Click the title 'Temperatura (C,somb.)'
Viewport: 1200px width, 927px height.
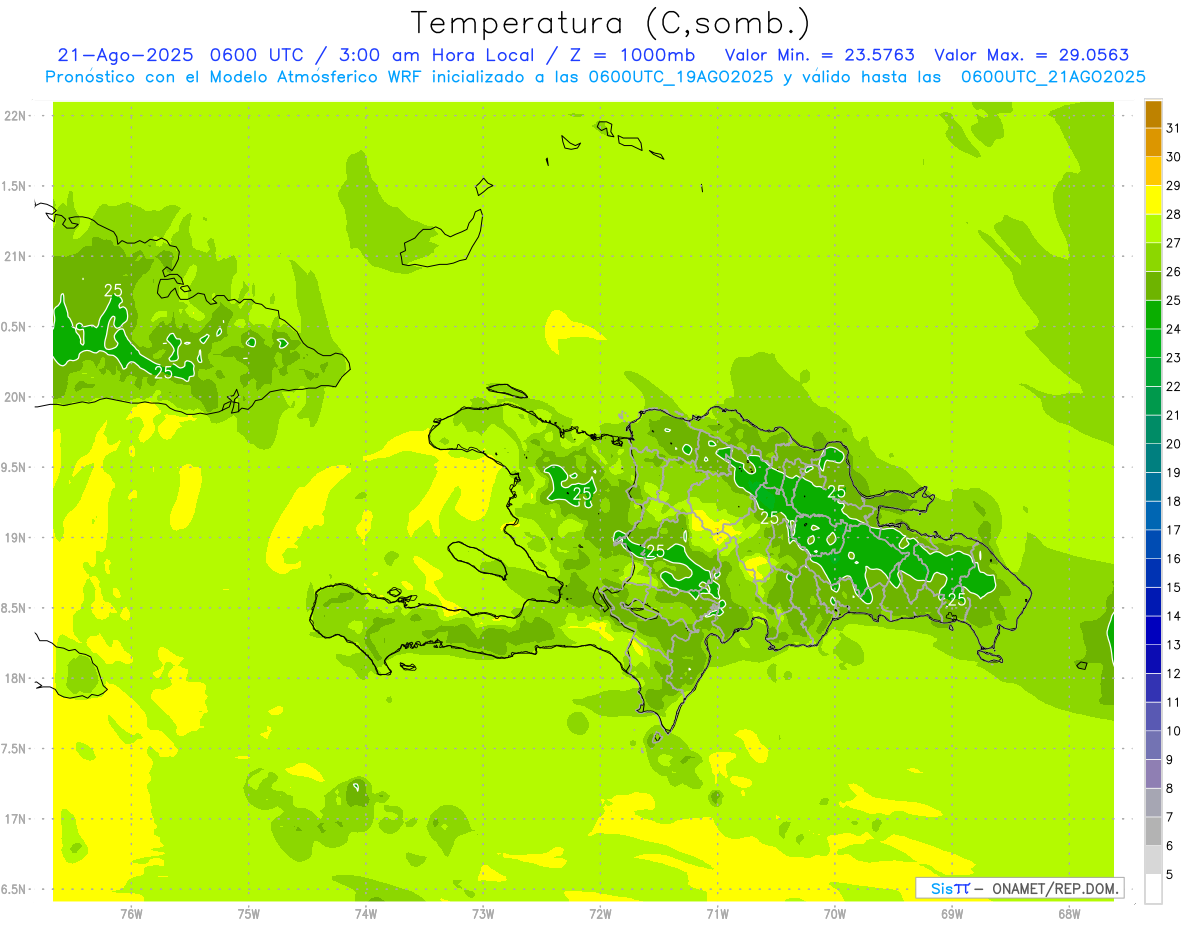pyautogui.click(x=611, y=24)
